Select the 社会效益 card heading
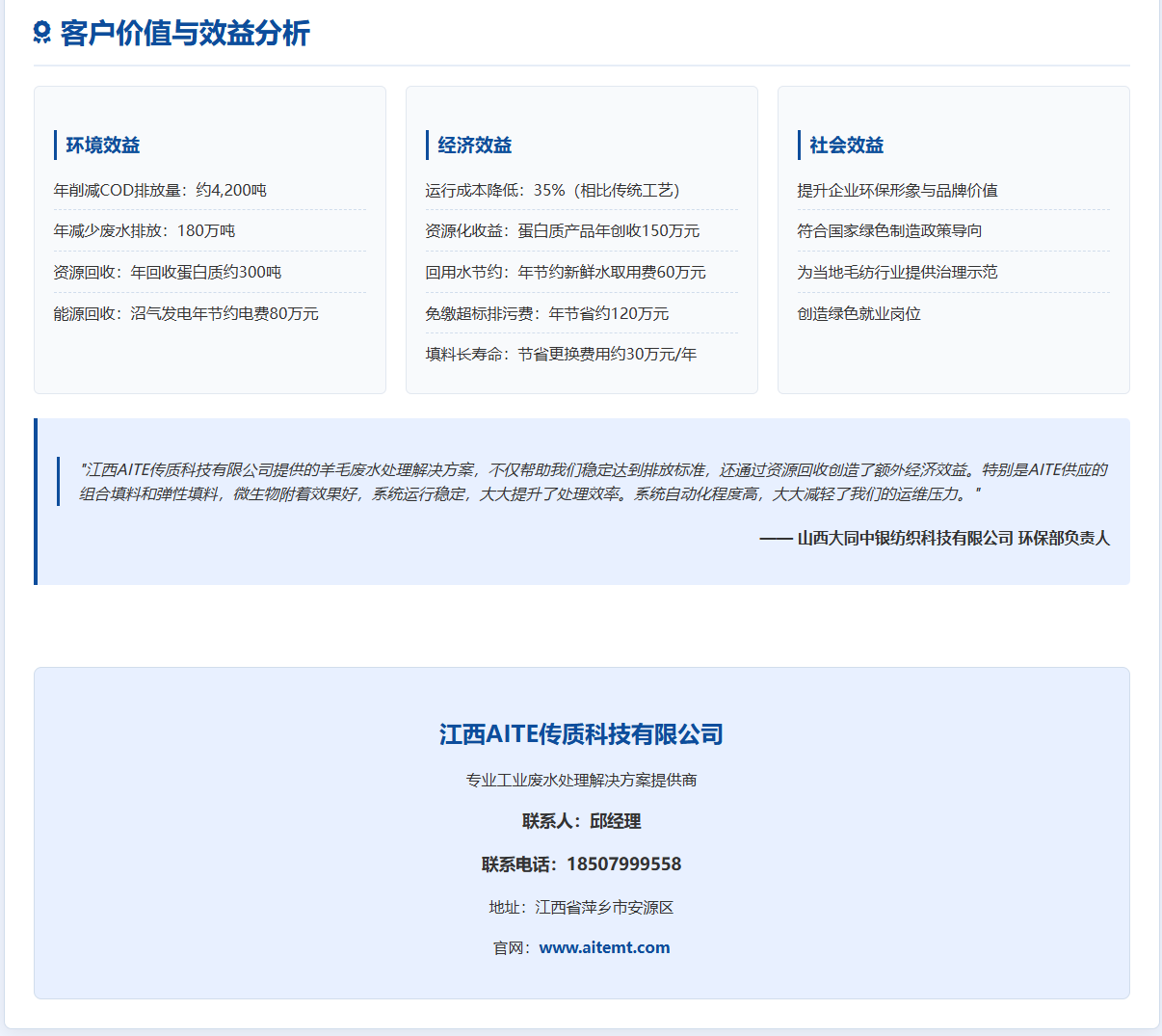This screenshot has height=1036, width=1162. coord(847,146)
